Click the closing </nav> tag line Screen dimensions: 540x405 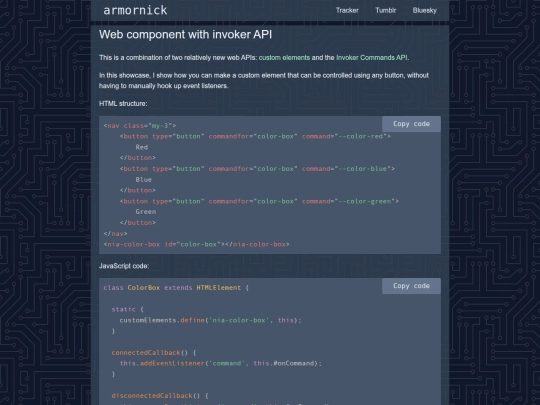tap(115, 233)
